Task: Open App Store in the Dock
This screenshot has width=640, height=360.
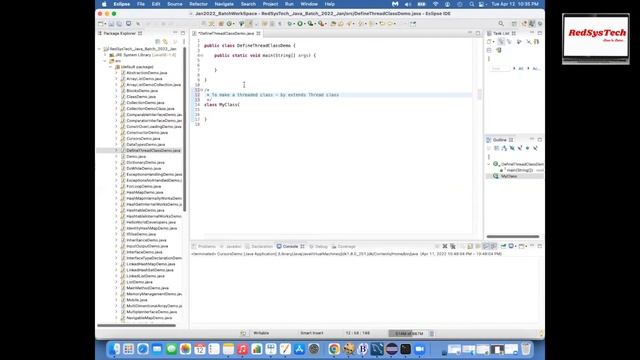Action: click(x=299, y=349)
